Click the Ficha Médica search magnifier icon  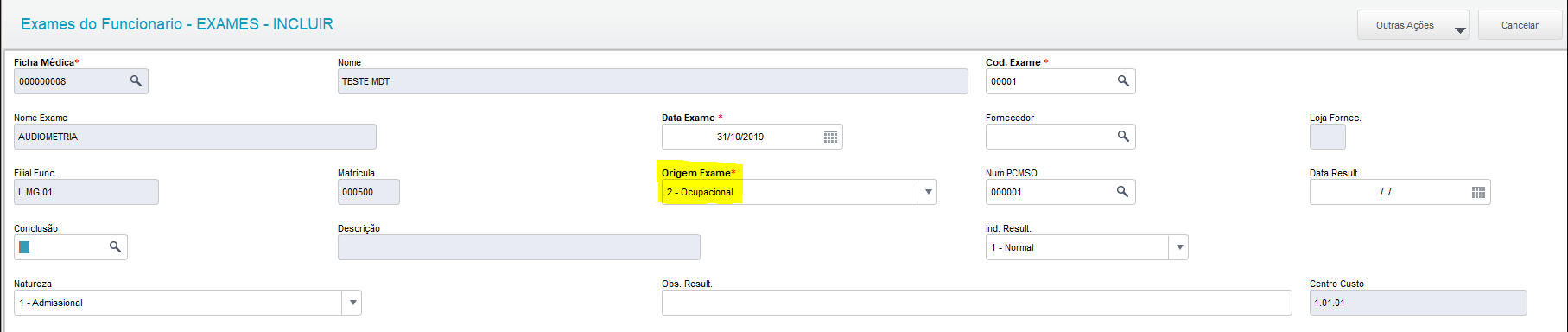[x=136, y=81]
